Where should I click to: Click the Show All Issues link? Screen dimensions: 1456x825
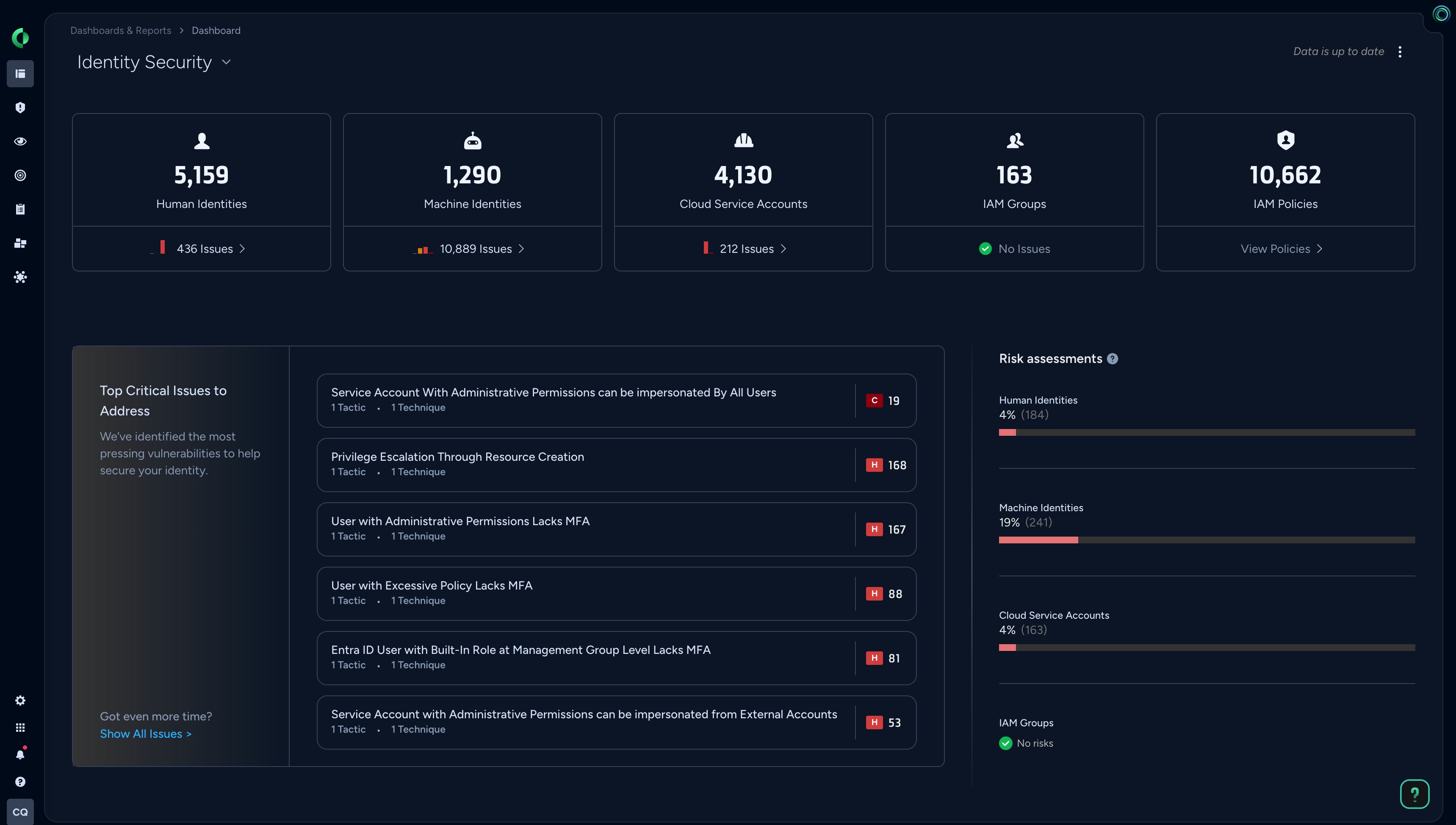pyautogui.click(x=146, y=733)
